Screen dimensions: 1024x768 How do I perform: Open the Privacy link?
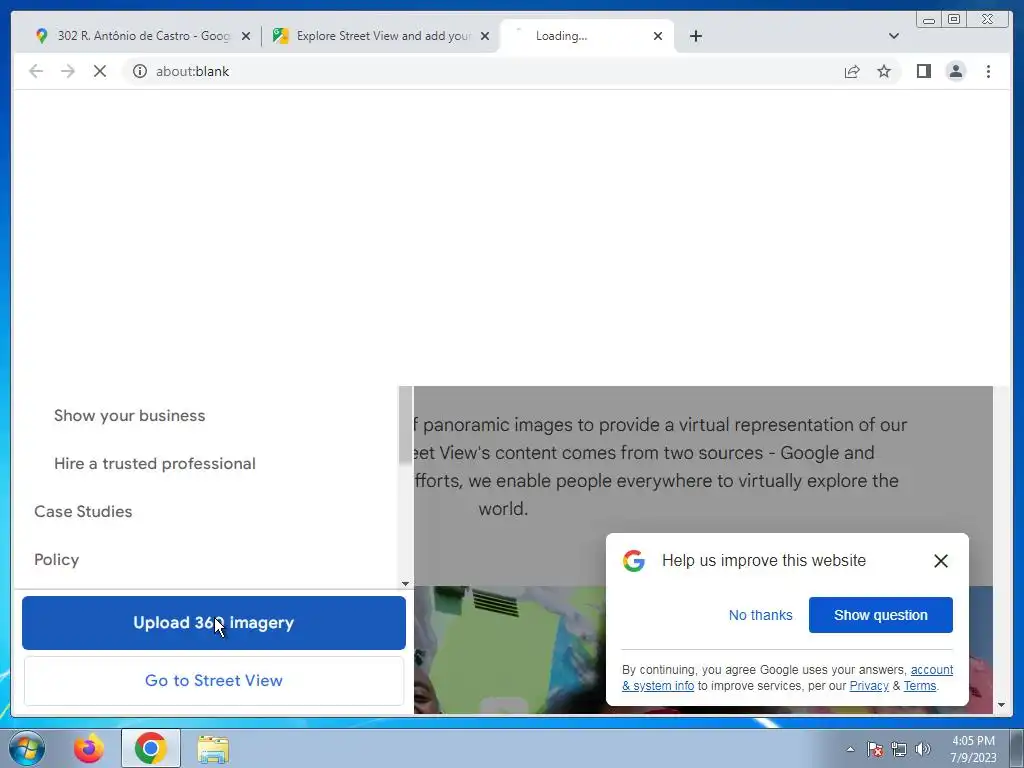[x=869, y=686]
